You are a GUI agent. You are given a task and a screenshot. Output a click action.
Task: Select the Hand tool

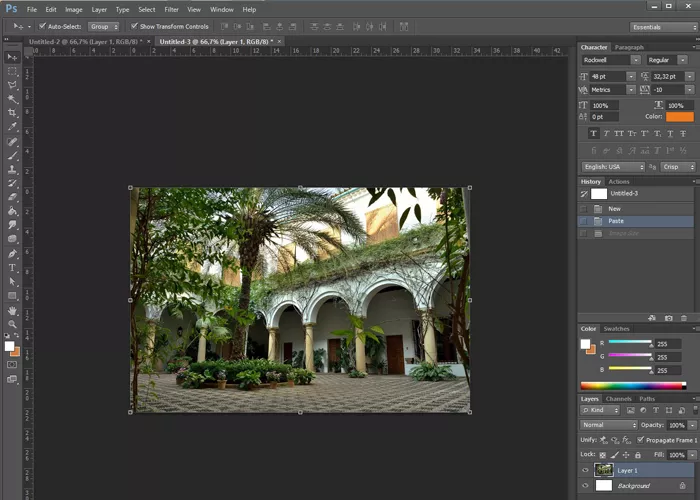(12, 310)
